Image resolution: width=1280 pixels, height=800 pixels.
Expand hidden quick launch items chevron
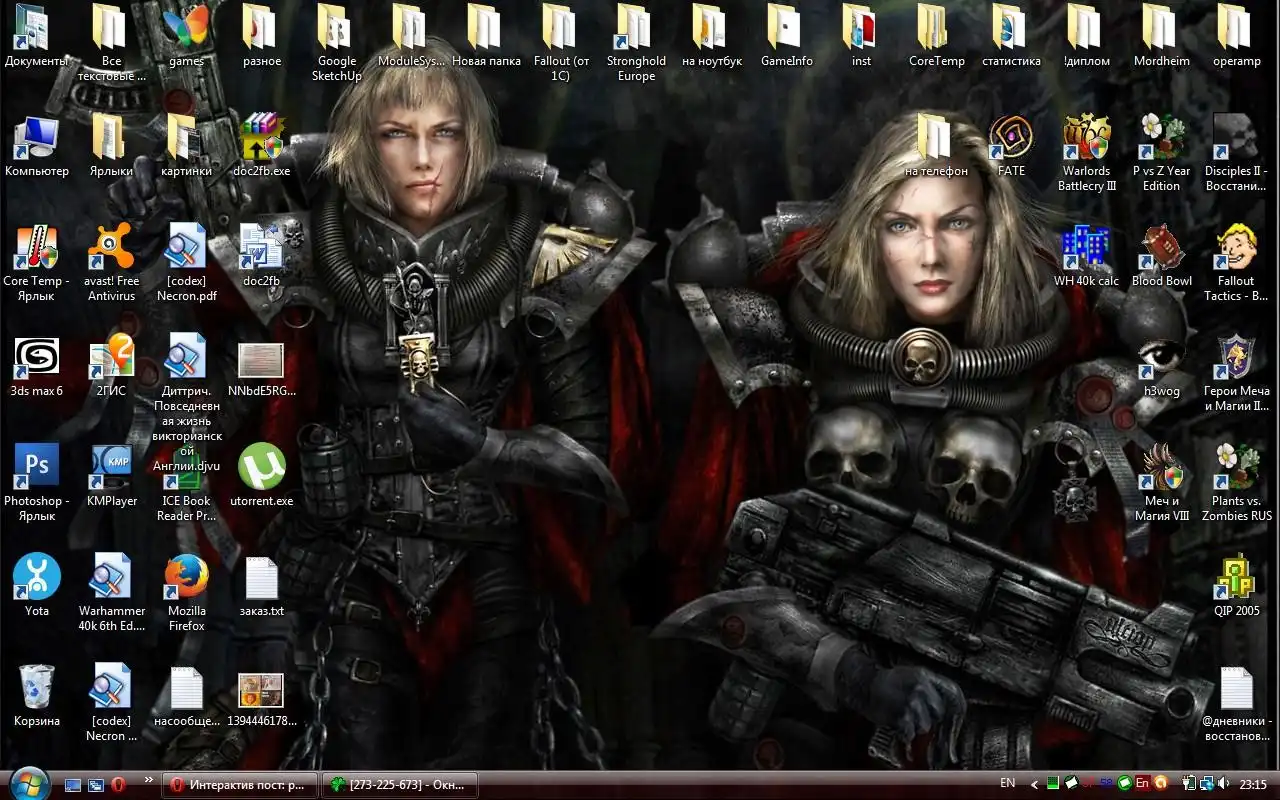149,780
